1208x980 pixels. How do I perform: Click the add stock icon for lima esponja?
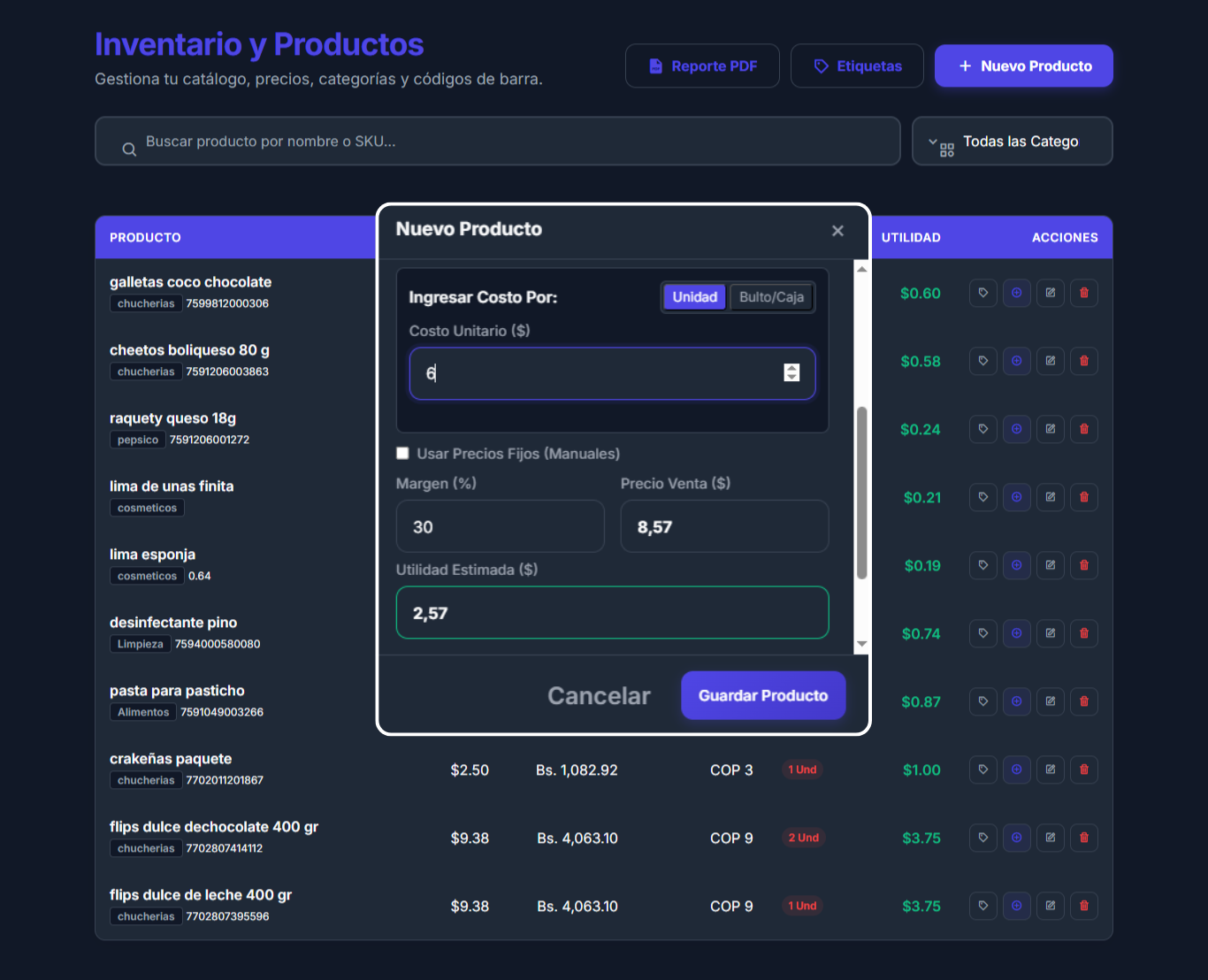click(x=1016, y=565)
